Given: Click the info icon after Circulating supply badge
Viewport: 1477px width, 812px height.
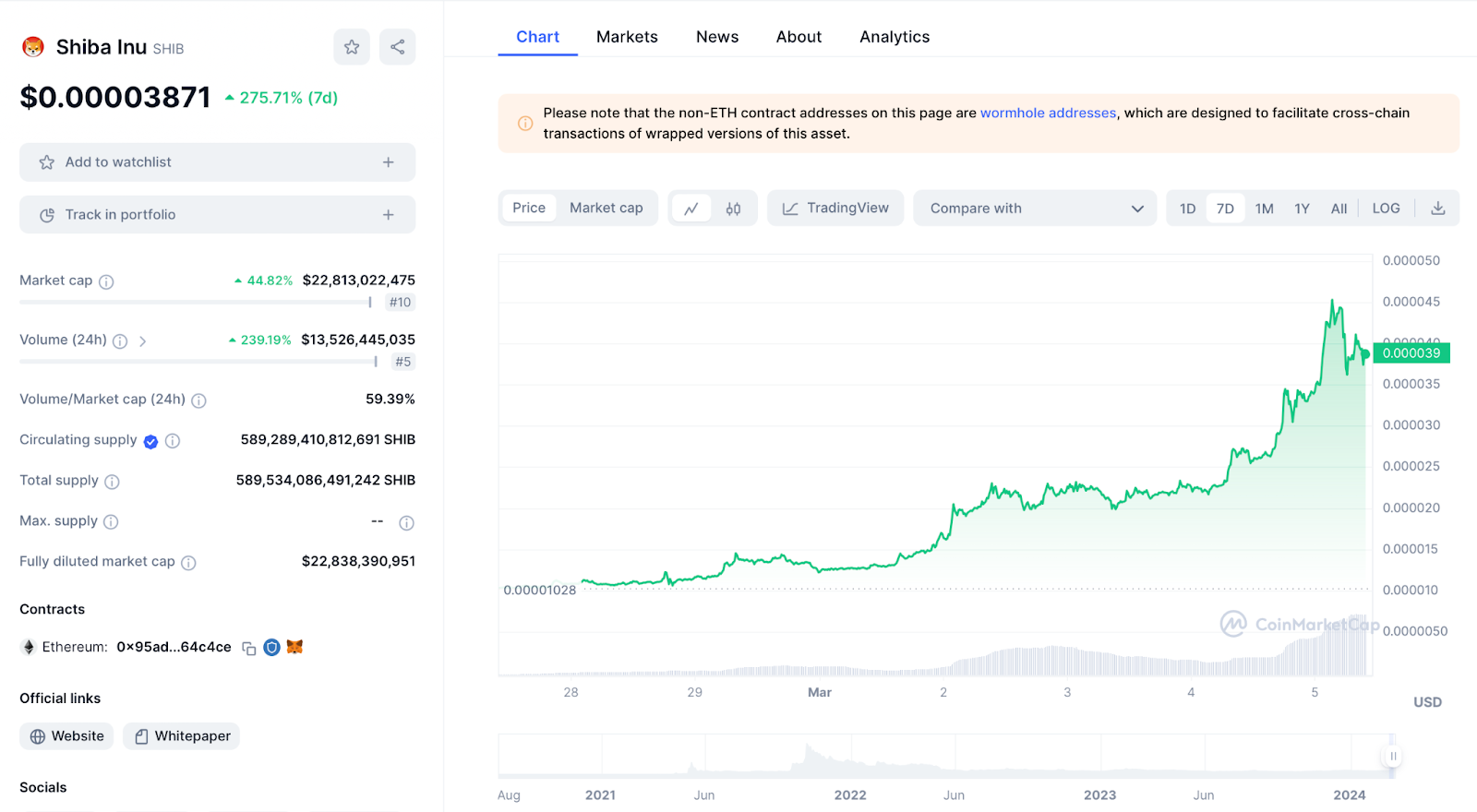Looking at the screenshot, I should 173,441.
